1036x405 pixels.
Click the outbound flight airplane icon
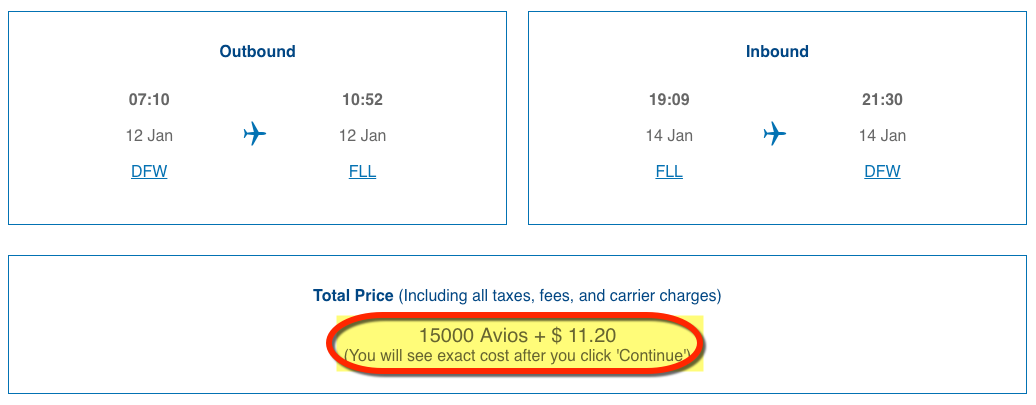pyautogui.click(x=254, y=135)
